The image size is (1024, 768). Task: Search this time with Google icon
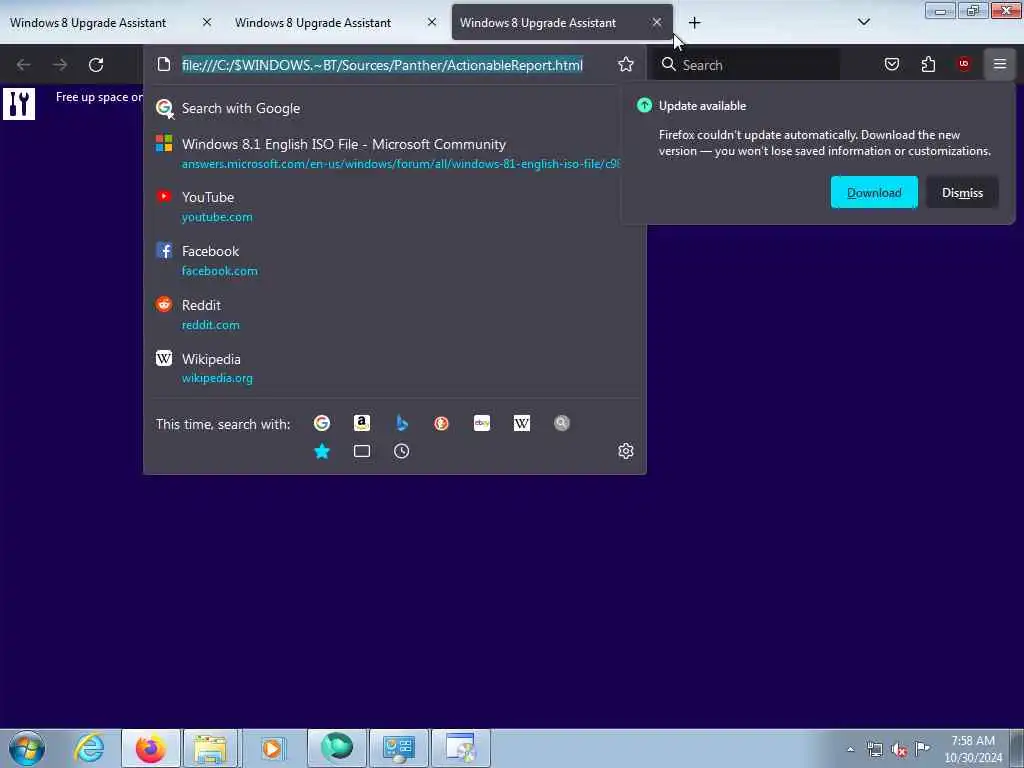click(x=322, y=423)
